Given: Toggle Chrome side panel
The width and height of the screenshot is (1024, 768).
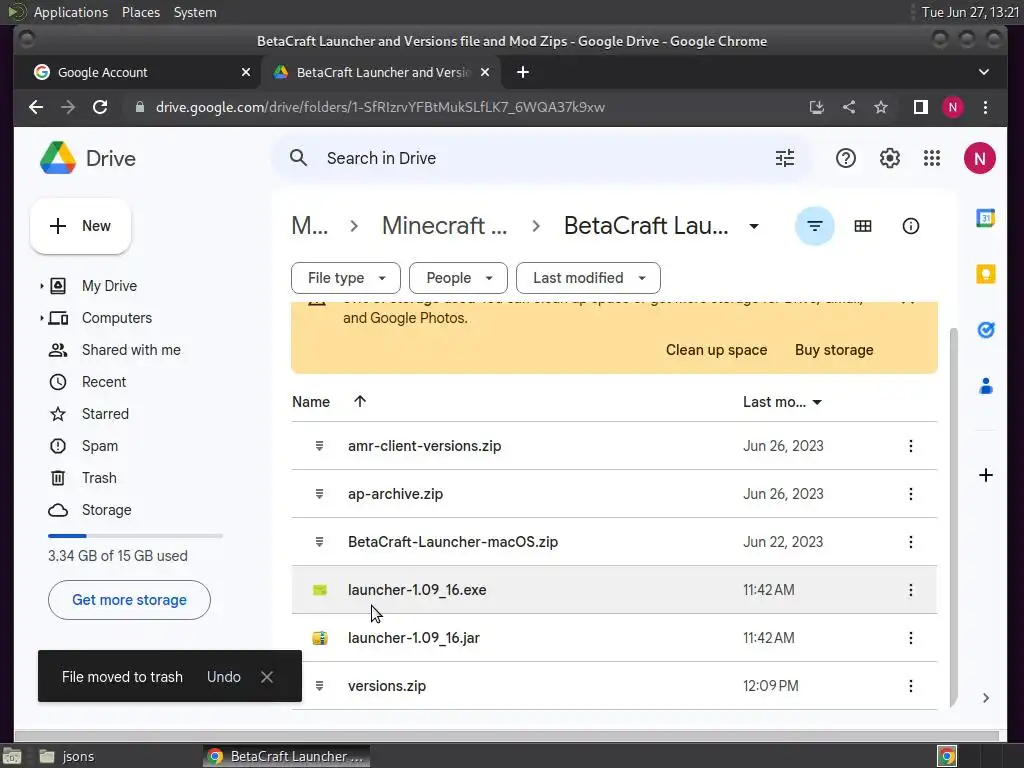Looking at the screenshot, I should (921, 107).
